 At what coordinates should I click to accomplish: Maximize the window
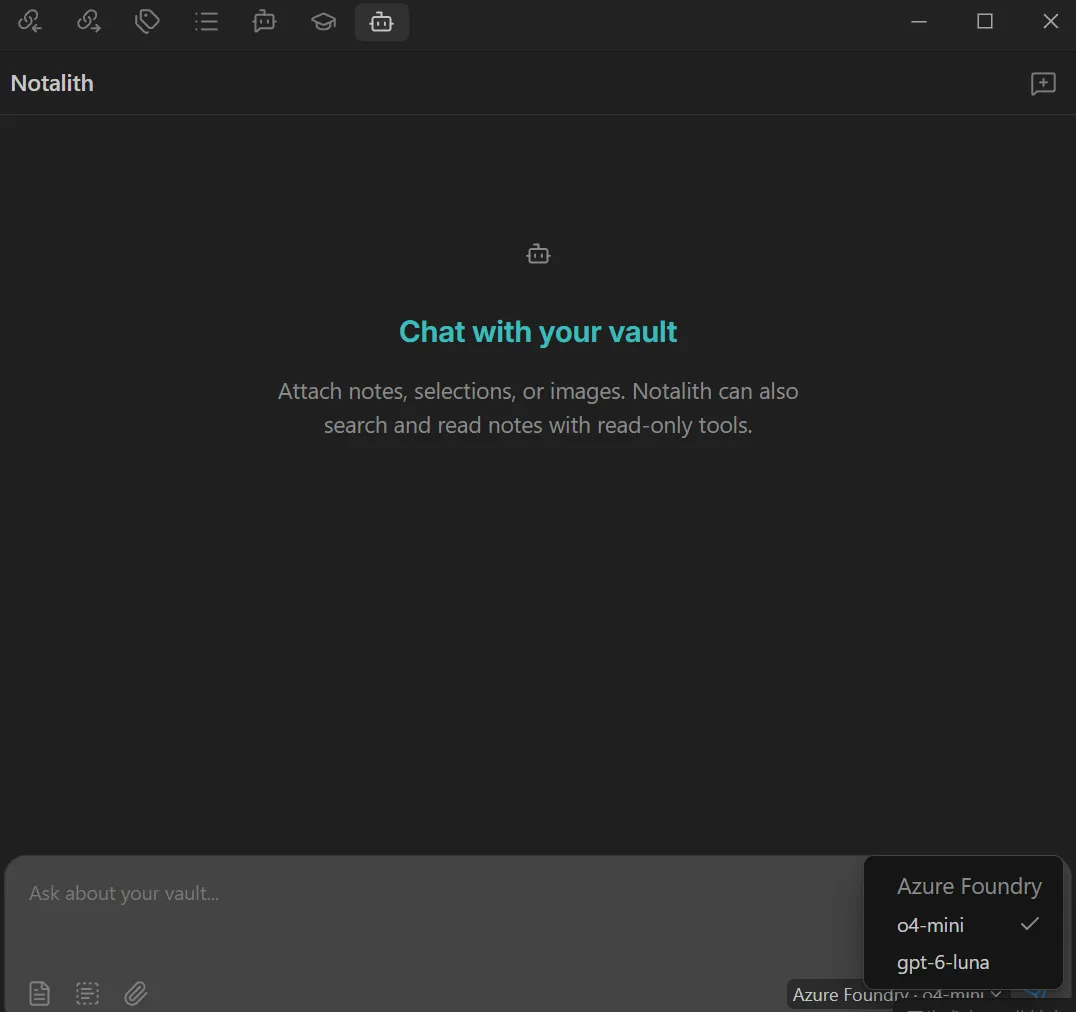pyautogui.click(x=985, y=22)
